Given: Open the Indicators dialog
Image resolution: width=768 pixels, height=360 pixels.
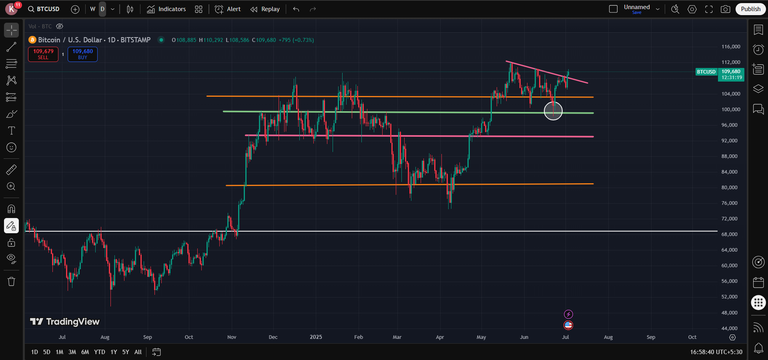Looking at the screenshot, I should pos(167,9).
